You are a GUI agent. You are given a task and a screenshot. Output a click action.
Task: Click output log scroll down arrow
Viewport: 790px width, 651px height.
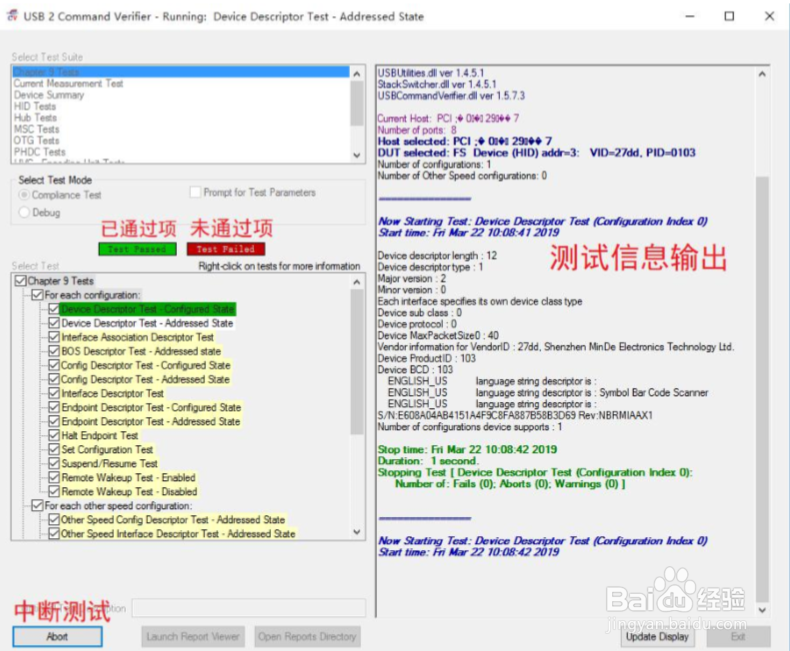click(762, 610)
